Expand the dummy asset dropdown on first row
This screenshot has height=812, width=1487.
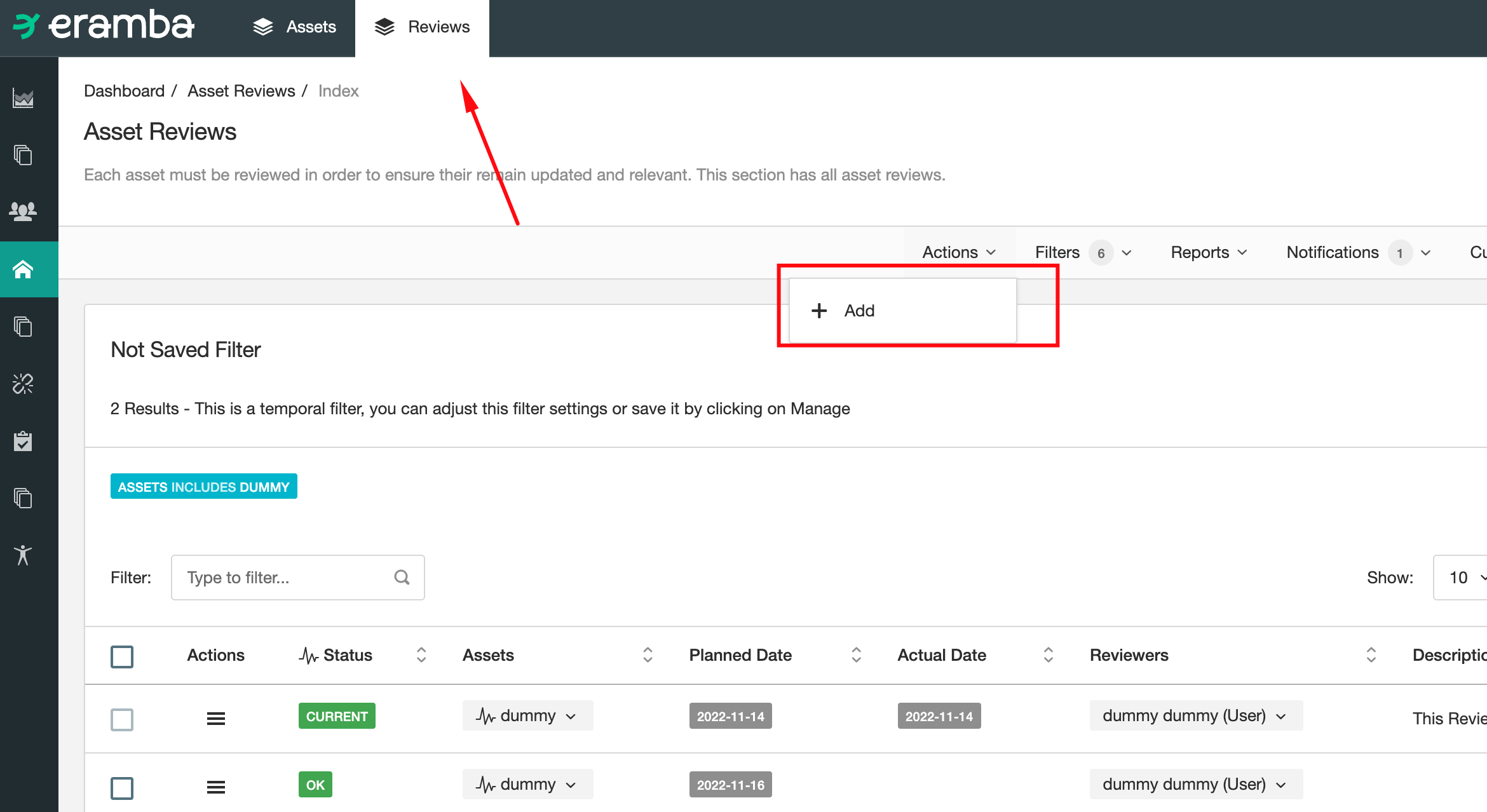pyautogui.click(x=527, y=715)
